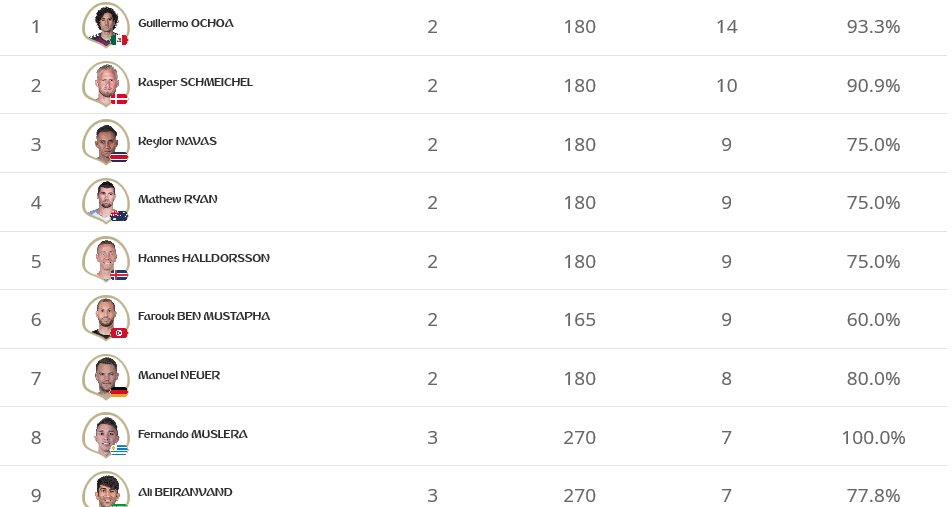Screen dimensions: 952x507
Task: Open Kasper SCHMEICHEL name link
Action: [195, 82]
